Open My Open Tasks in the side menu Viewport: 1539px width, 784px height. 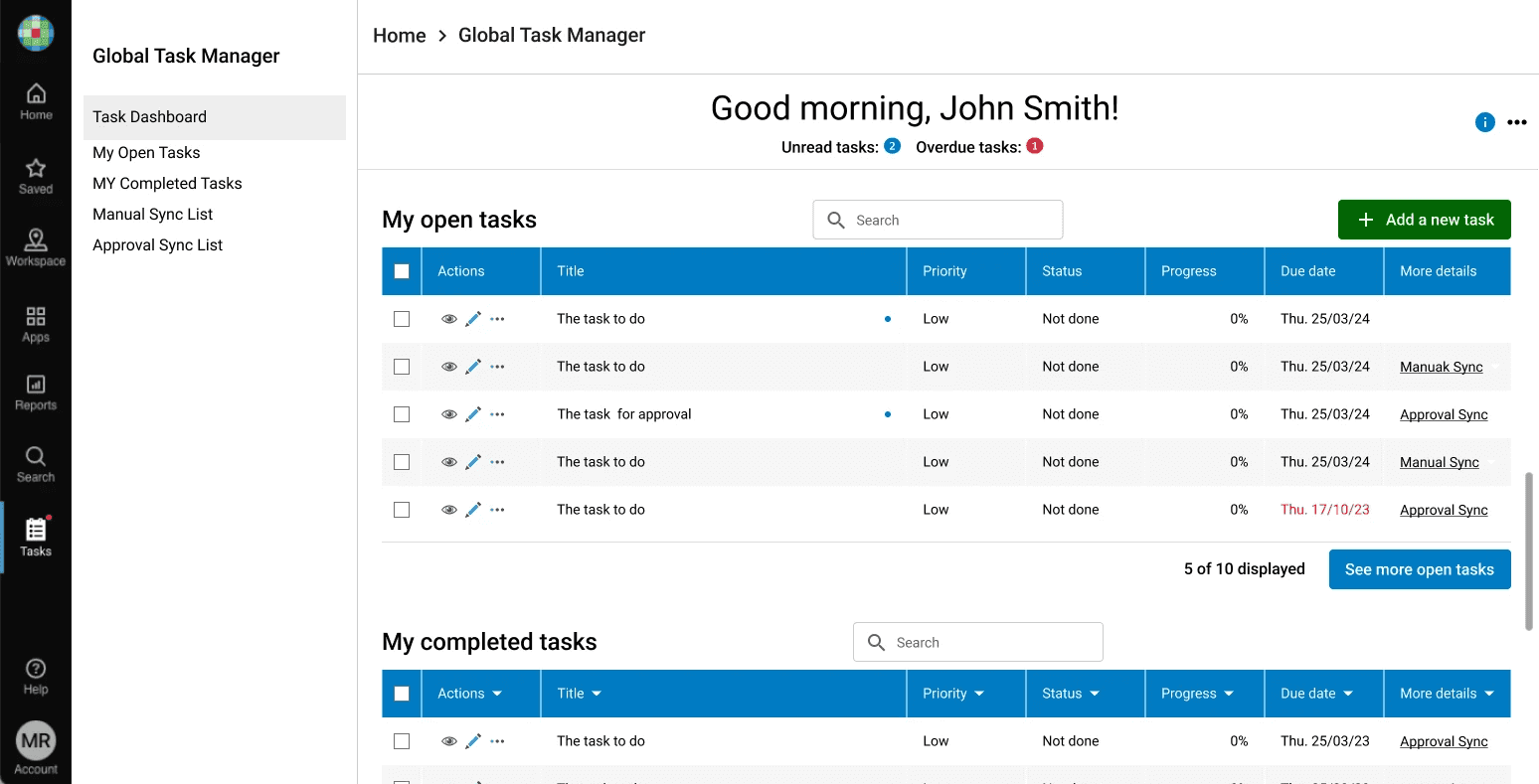(146, 153)
